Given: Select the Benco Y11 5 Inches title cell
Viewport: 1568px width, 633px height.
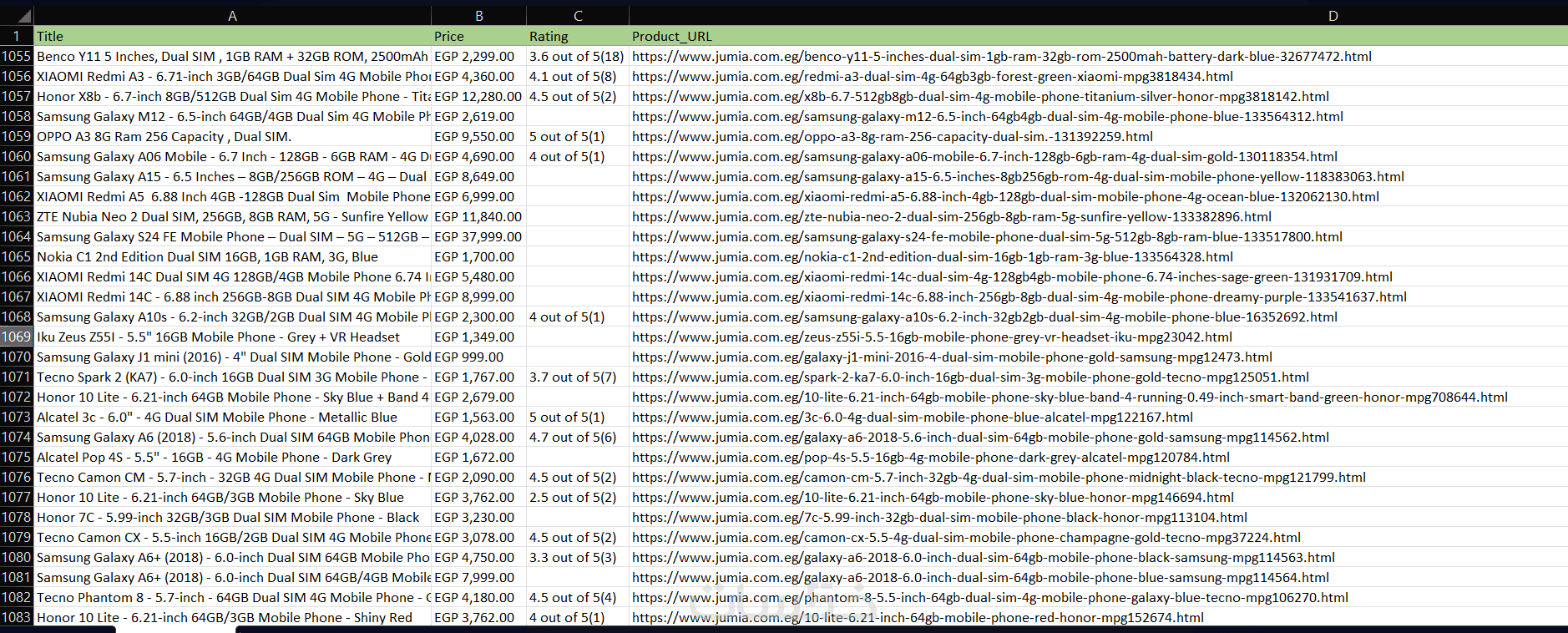Looking at the screenshot, I should pos(232,56).
